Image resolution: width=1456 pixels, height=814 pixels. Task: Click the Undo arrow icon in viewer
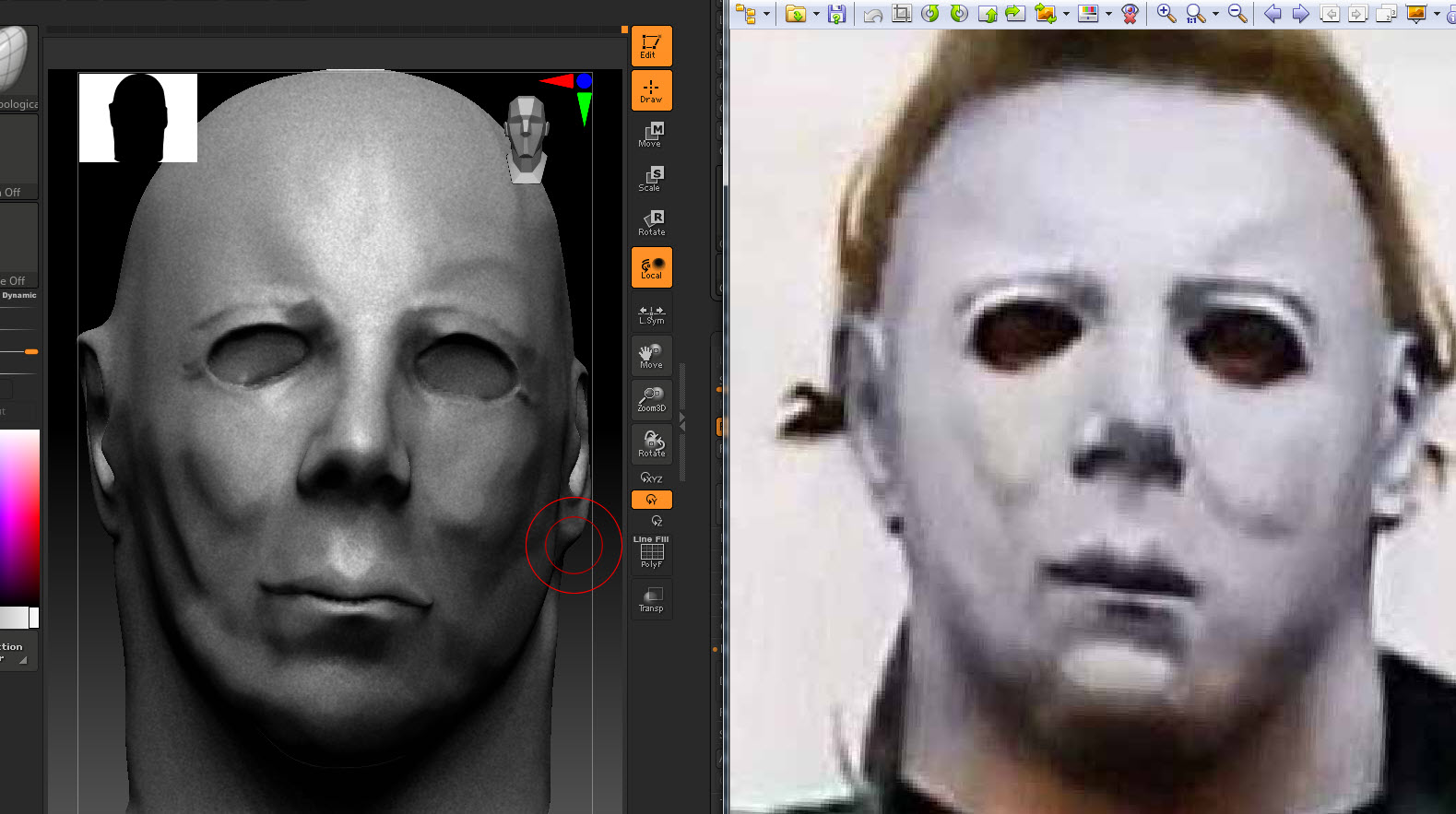[872, 14]
